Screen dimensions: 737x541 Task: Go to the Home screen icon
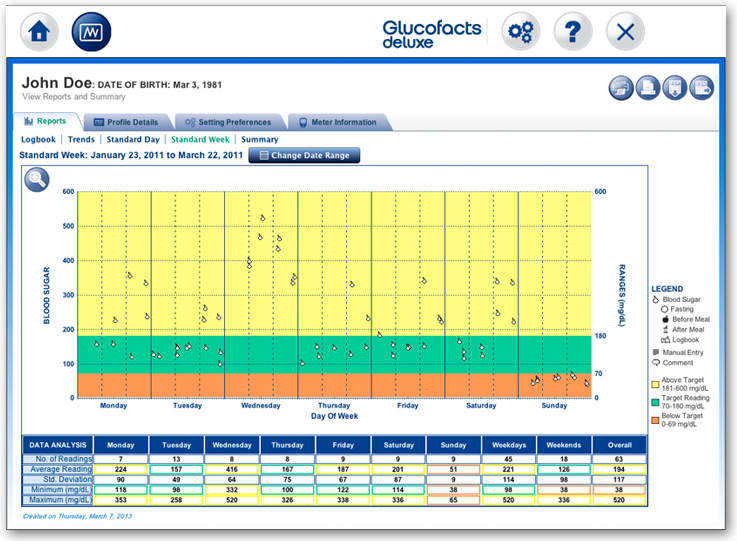40,31
